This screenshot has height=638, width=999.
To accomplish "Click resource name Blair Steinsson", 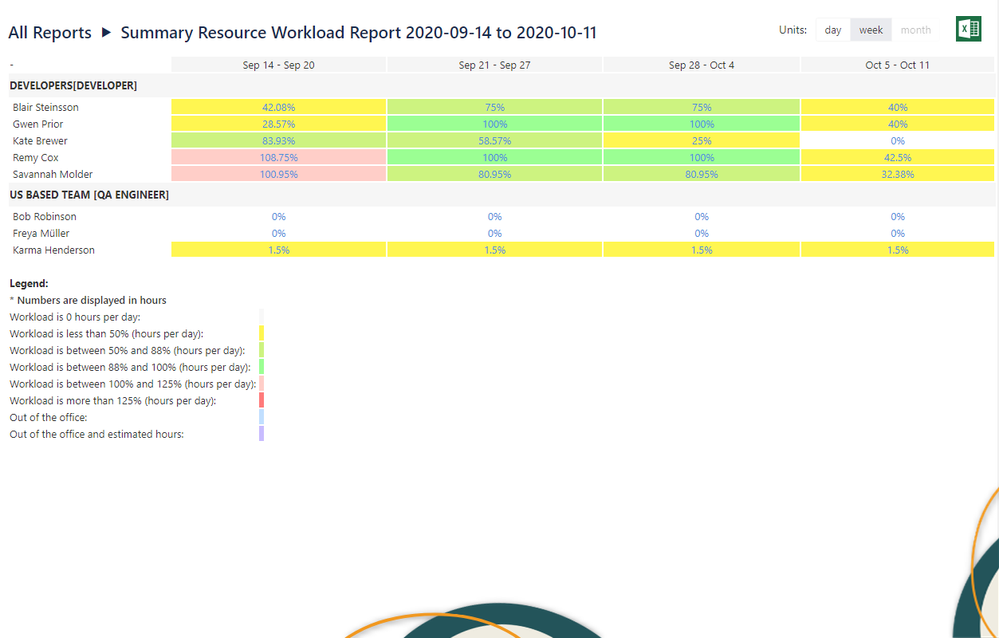I will click(46, 107).
